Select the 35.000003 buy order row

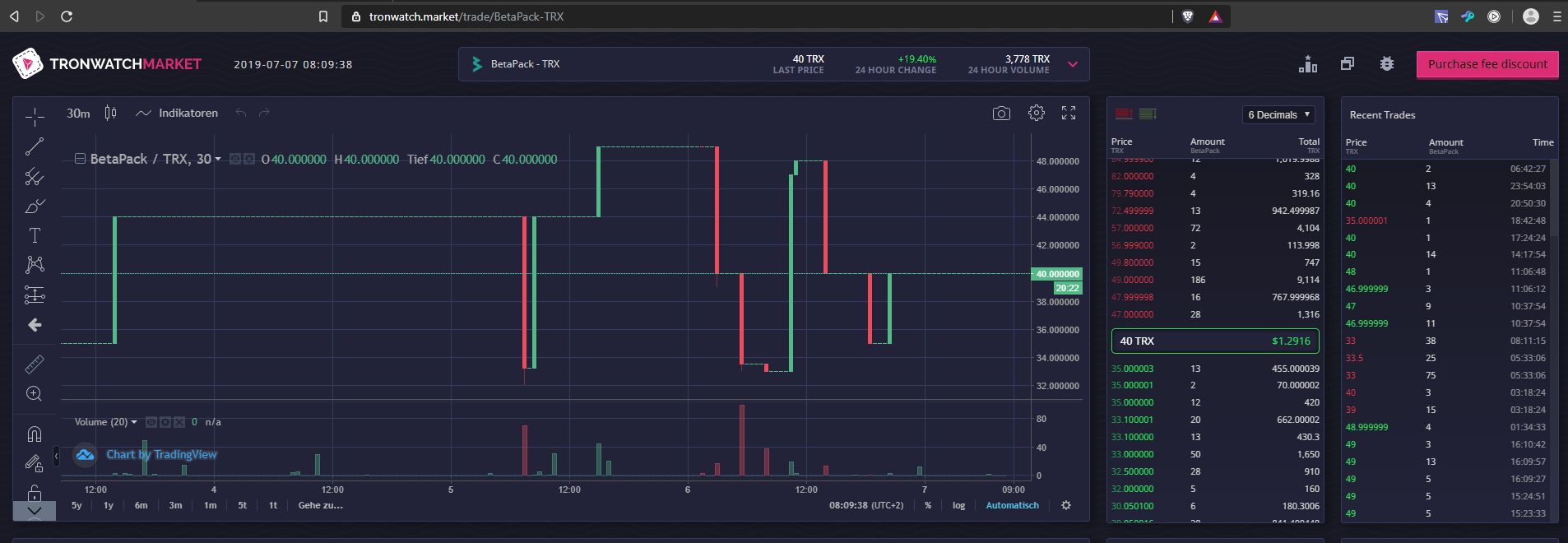click(1215, 369)
